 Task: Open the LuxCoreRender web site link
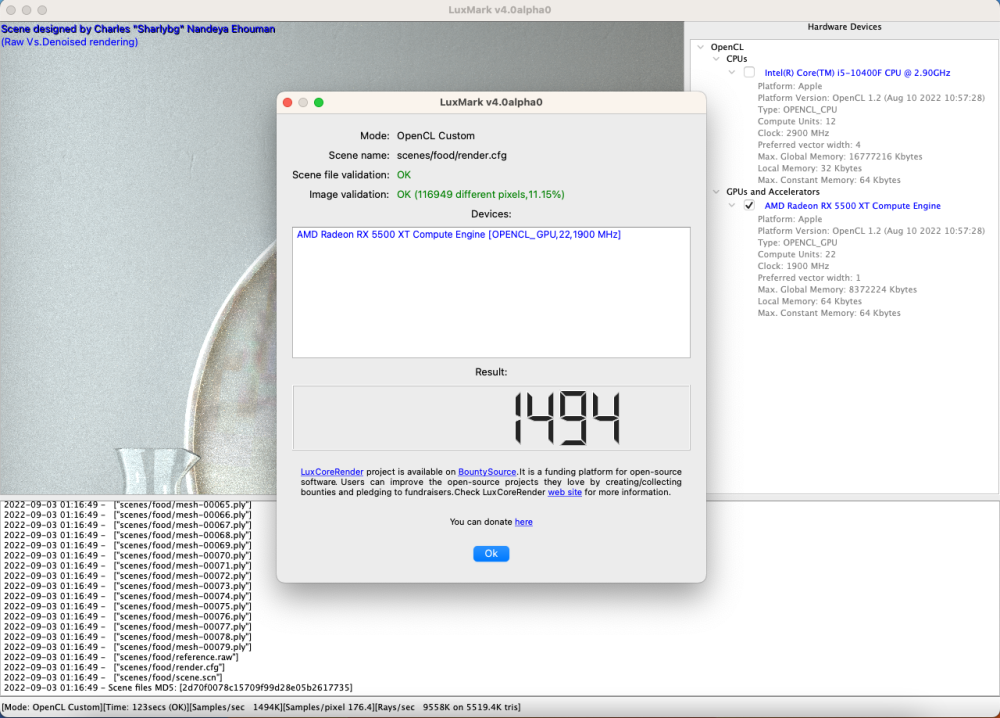click(564, 492)
